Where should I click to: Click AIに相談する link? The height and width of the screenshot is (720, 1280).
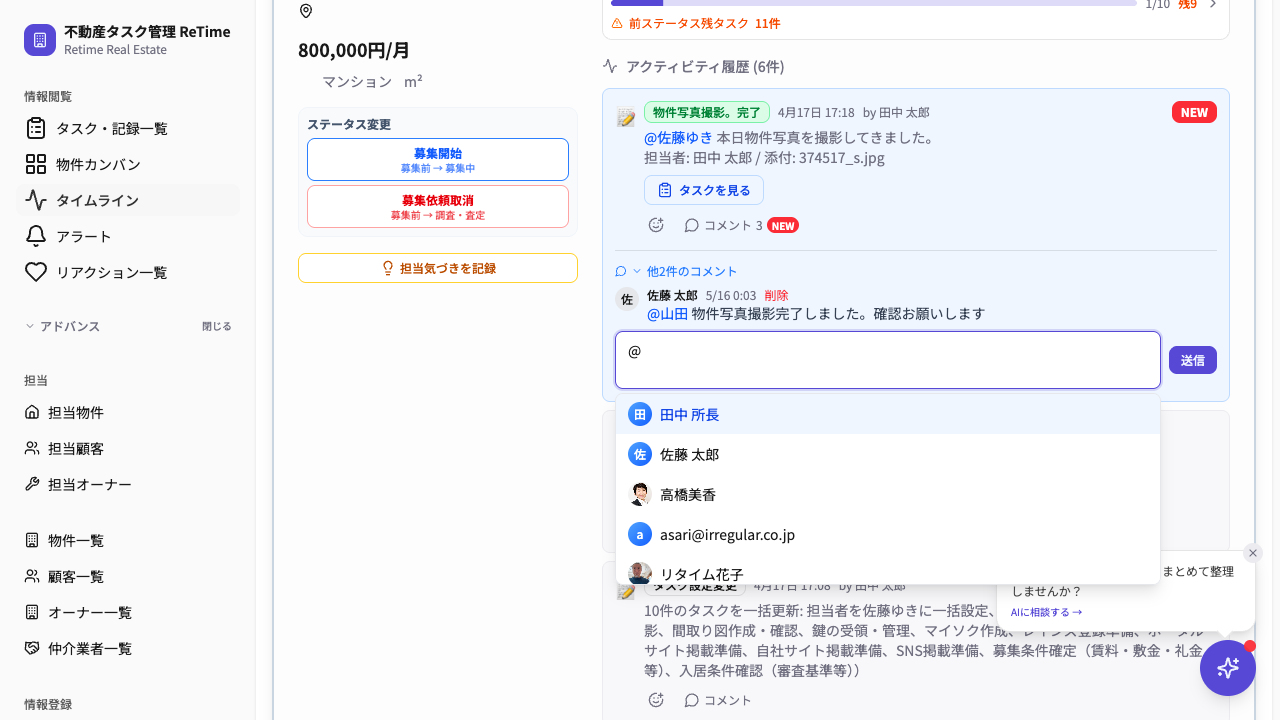[1046, 612]
